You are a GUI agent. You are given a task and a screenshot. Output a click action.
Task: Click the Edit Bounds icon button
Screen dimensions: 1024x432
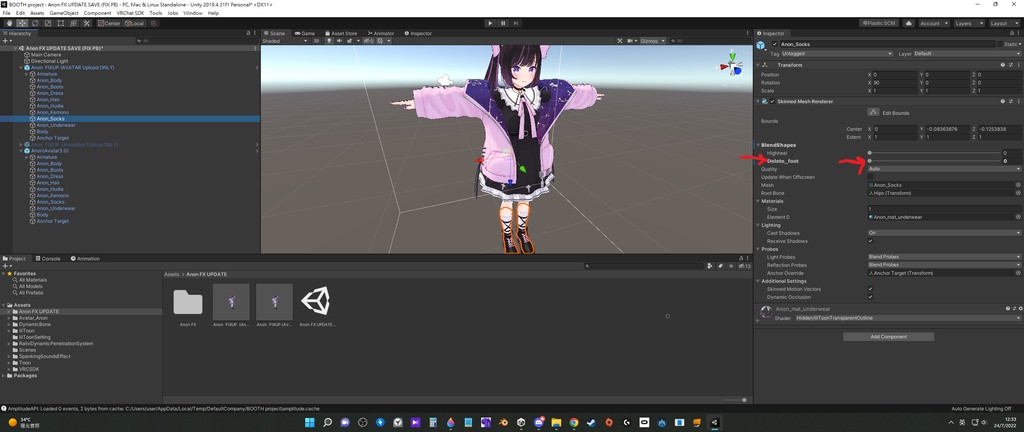tap(873, 112)
